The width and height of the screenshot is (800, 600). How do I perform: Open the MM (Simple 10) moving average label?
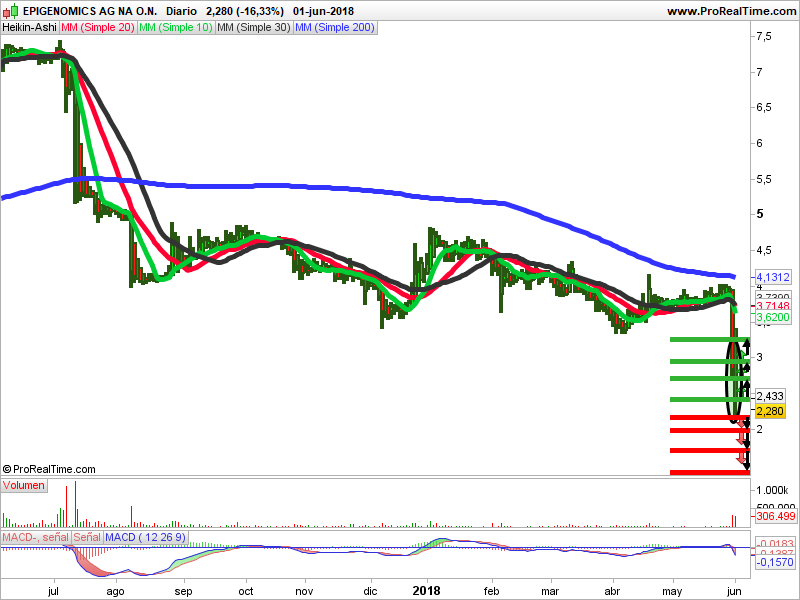coord(176,28)
